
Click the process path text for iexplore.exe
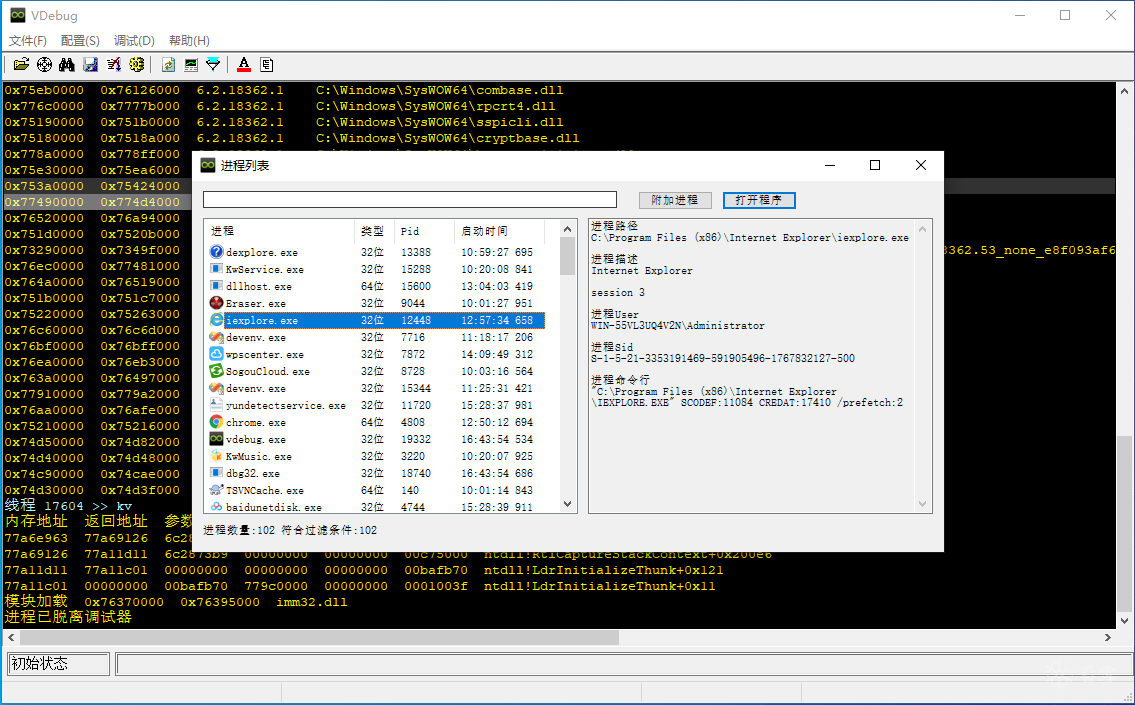tap(750, 237)
